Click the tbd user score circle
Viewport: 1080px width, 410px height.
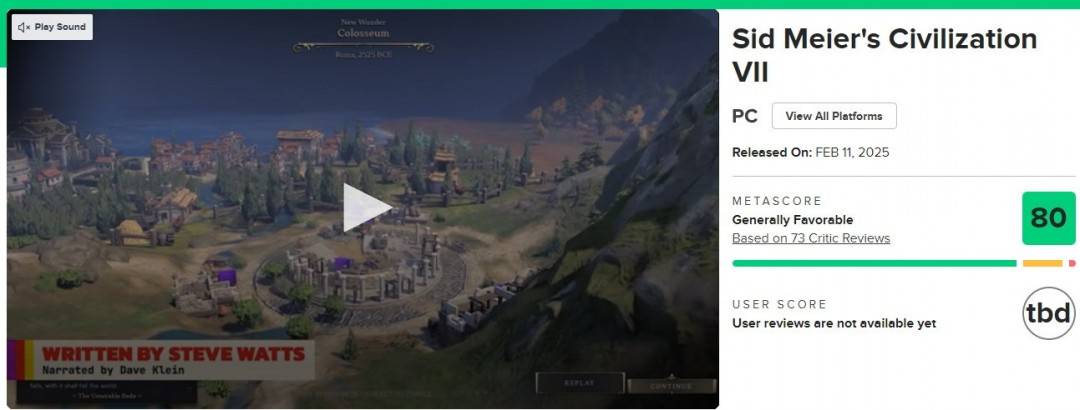pyautogui.click(x=1048, y=313)
